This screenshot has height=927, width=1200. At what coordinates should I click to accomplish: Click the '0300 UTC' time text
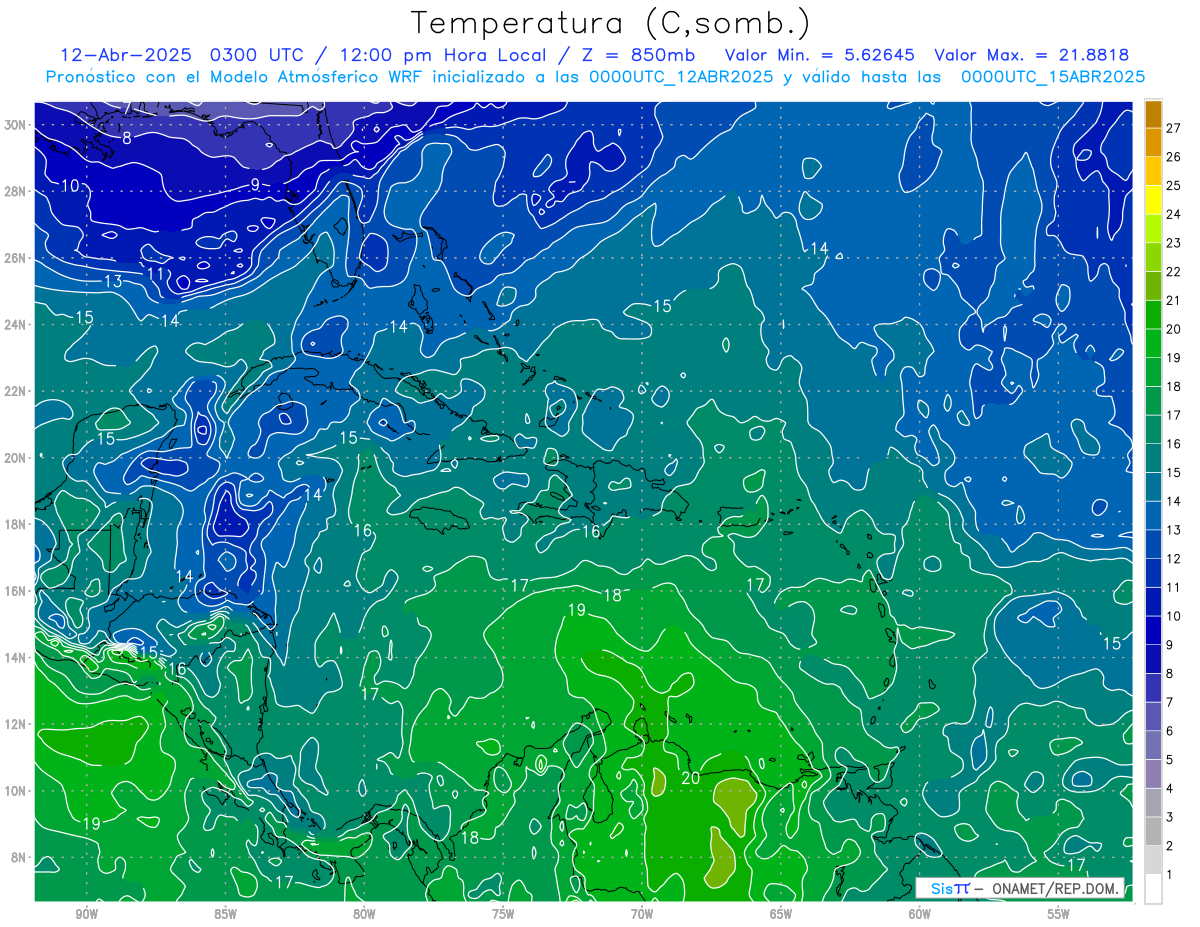click(x=258, y=55)
